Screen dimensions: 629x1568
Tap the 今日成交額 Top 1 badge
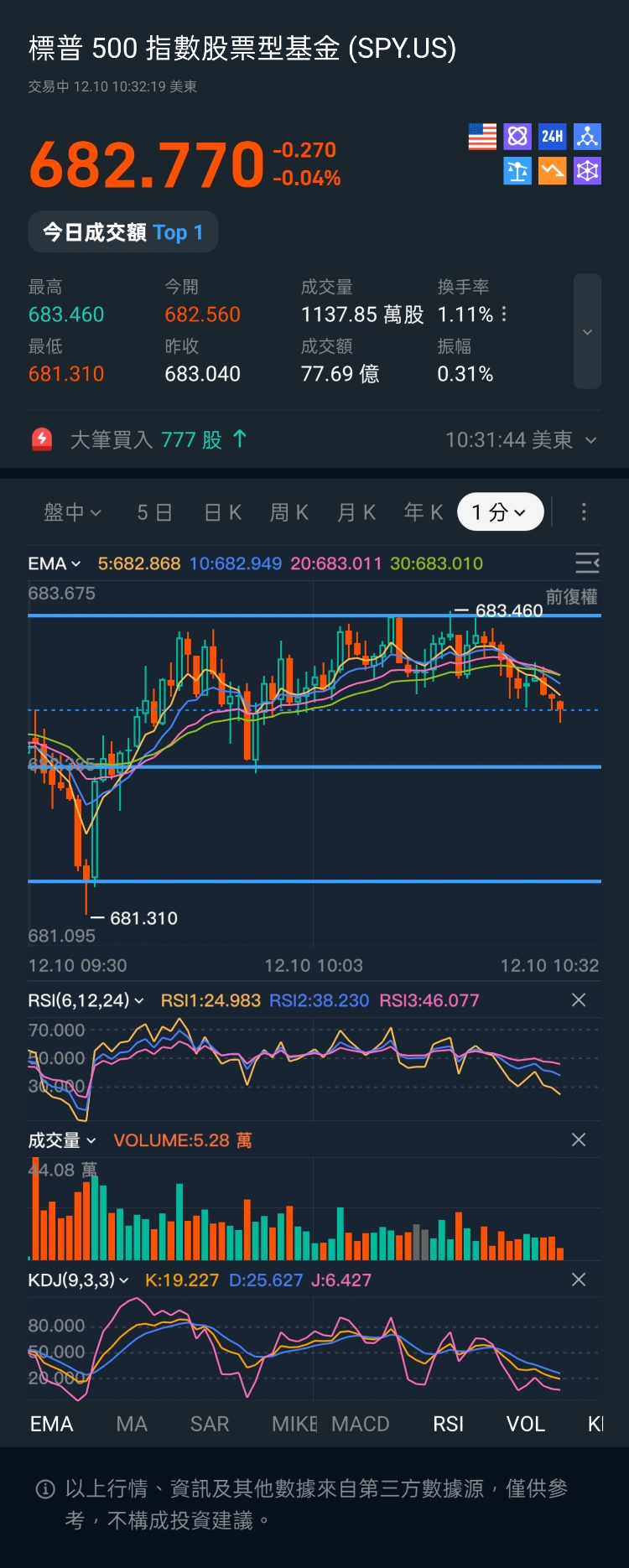123,232
